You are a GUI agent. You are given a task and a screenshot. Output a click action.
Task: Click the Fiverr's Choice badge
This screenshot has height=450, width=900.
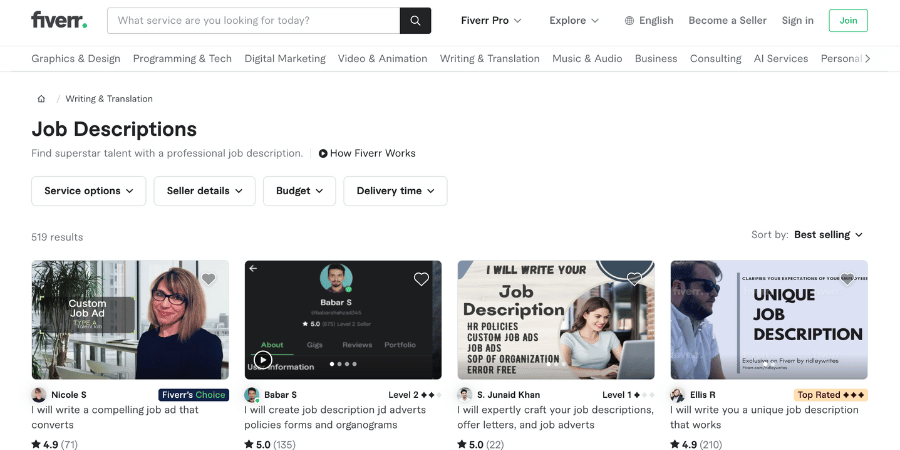pyautogui.click(x=193, y=395)
